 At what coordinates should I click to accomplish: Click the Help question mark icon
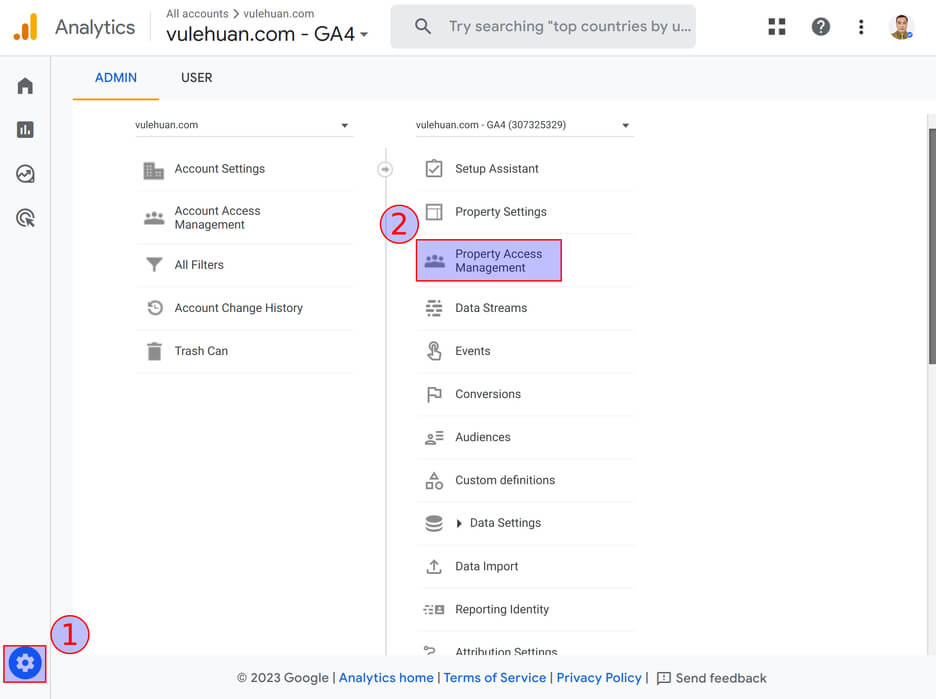point(820,27)
